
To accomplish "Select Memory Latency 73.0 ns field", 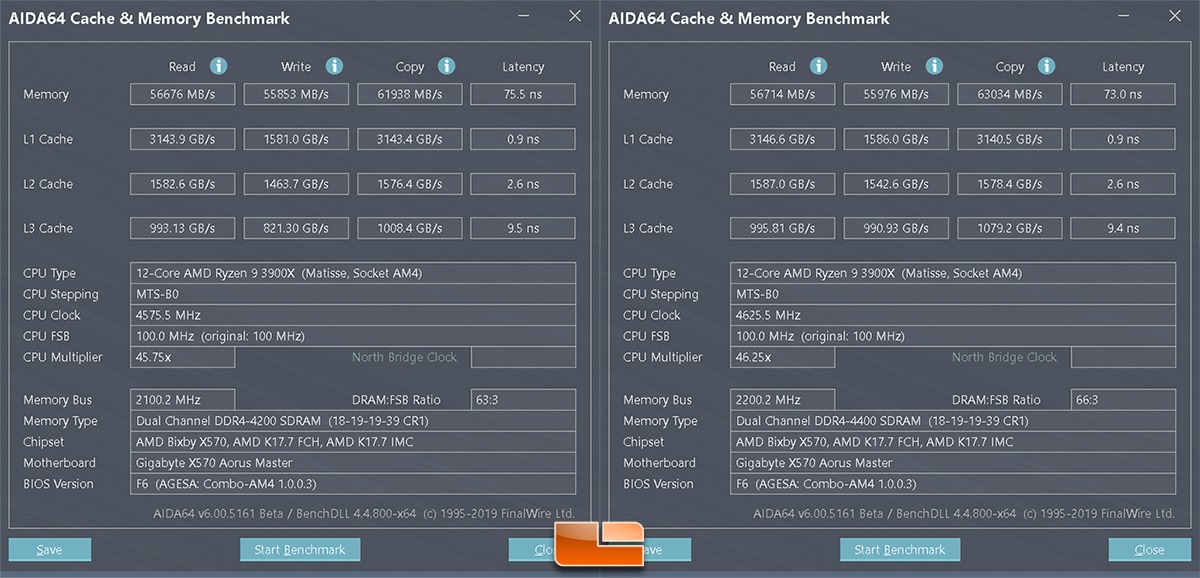I will tap(1123, 94).
